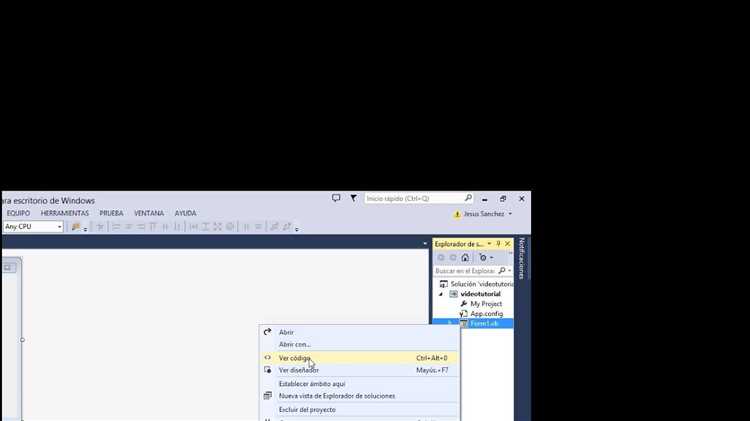The width and height of the screenshot is (750, 421).
Task: Click the Ver código brackets icon
Action: 267,357
